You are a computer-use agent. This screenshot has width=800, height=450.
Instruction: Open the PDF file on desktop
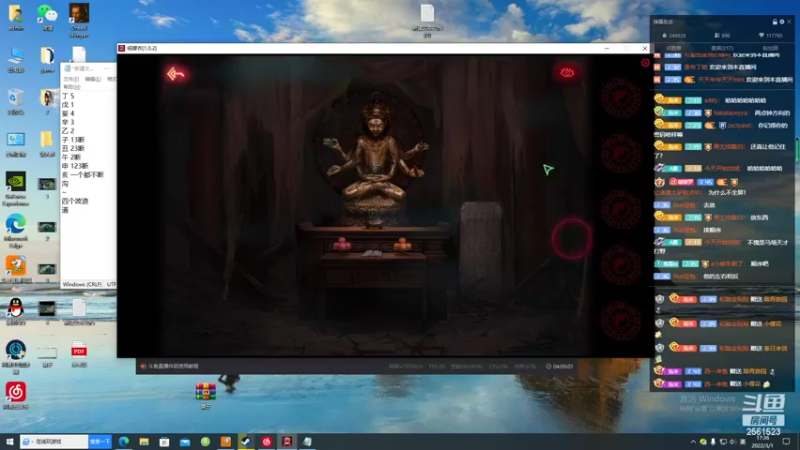coord(79,354)
